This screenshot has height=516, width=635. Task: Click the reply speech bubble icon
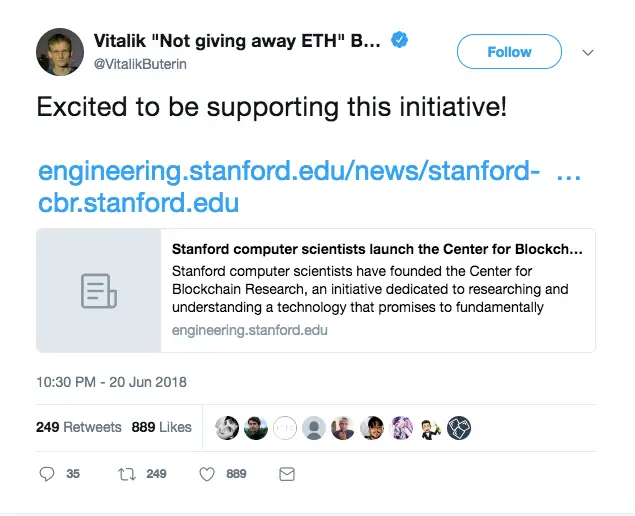(46, 473)
